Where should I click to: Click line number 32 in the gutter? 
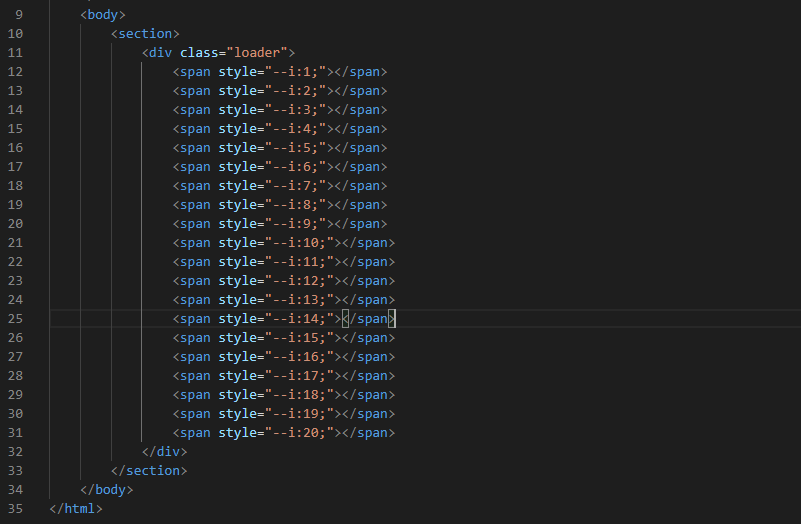pyautogui.click(x=15, y=451)
